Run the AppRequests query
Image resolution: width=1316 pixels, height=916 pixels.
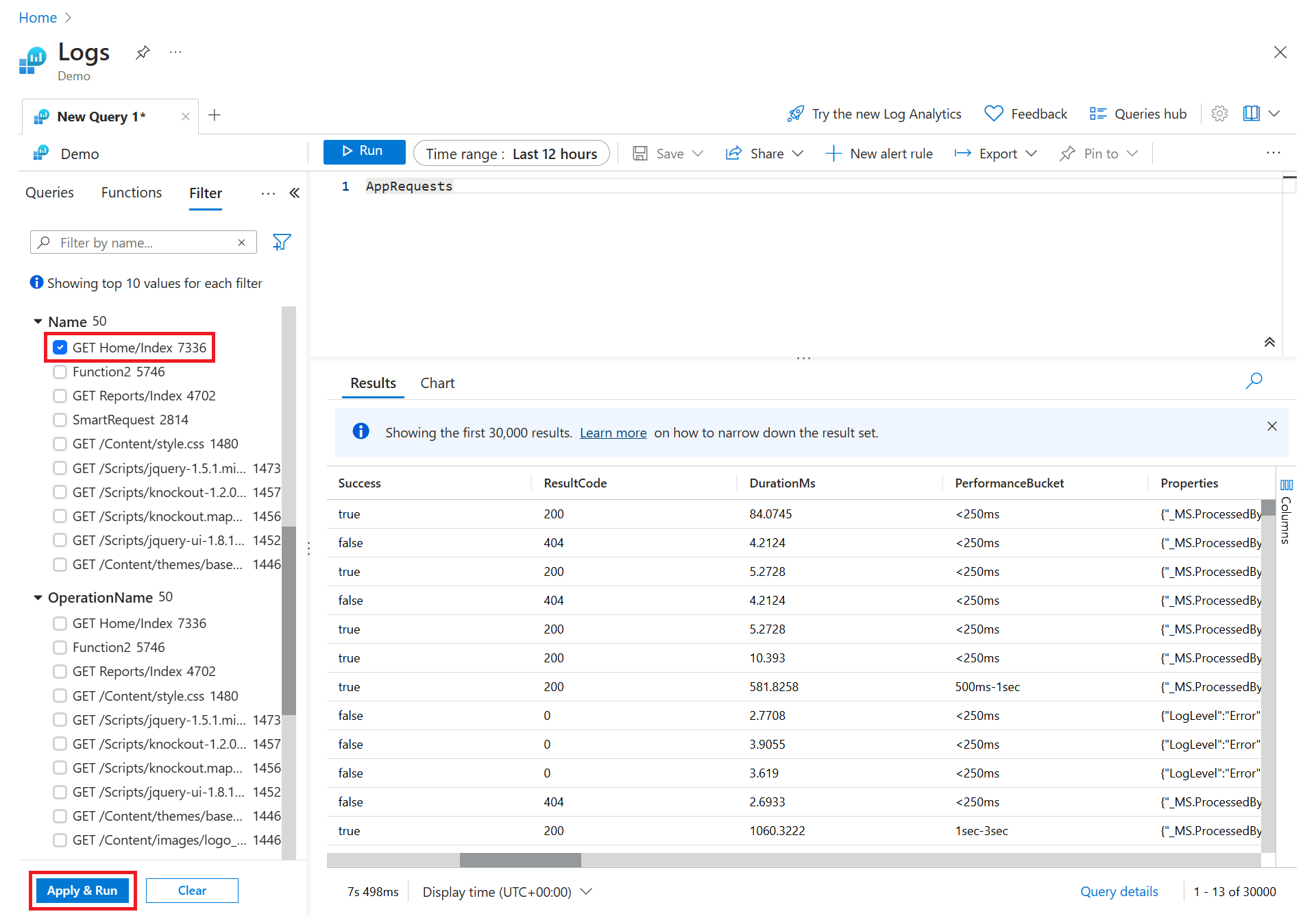364,152
